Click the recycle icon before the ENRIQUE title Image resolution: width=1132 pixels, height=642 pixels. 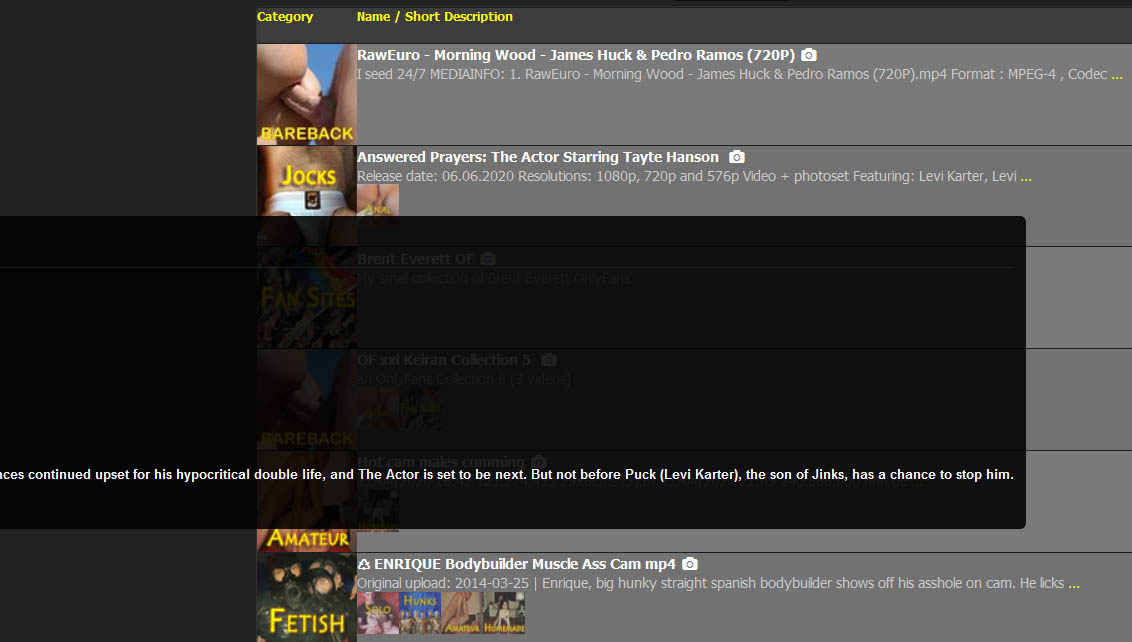(364, 564)
